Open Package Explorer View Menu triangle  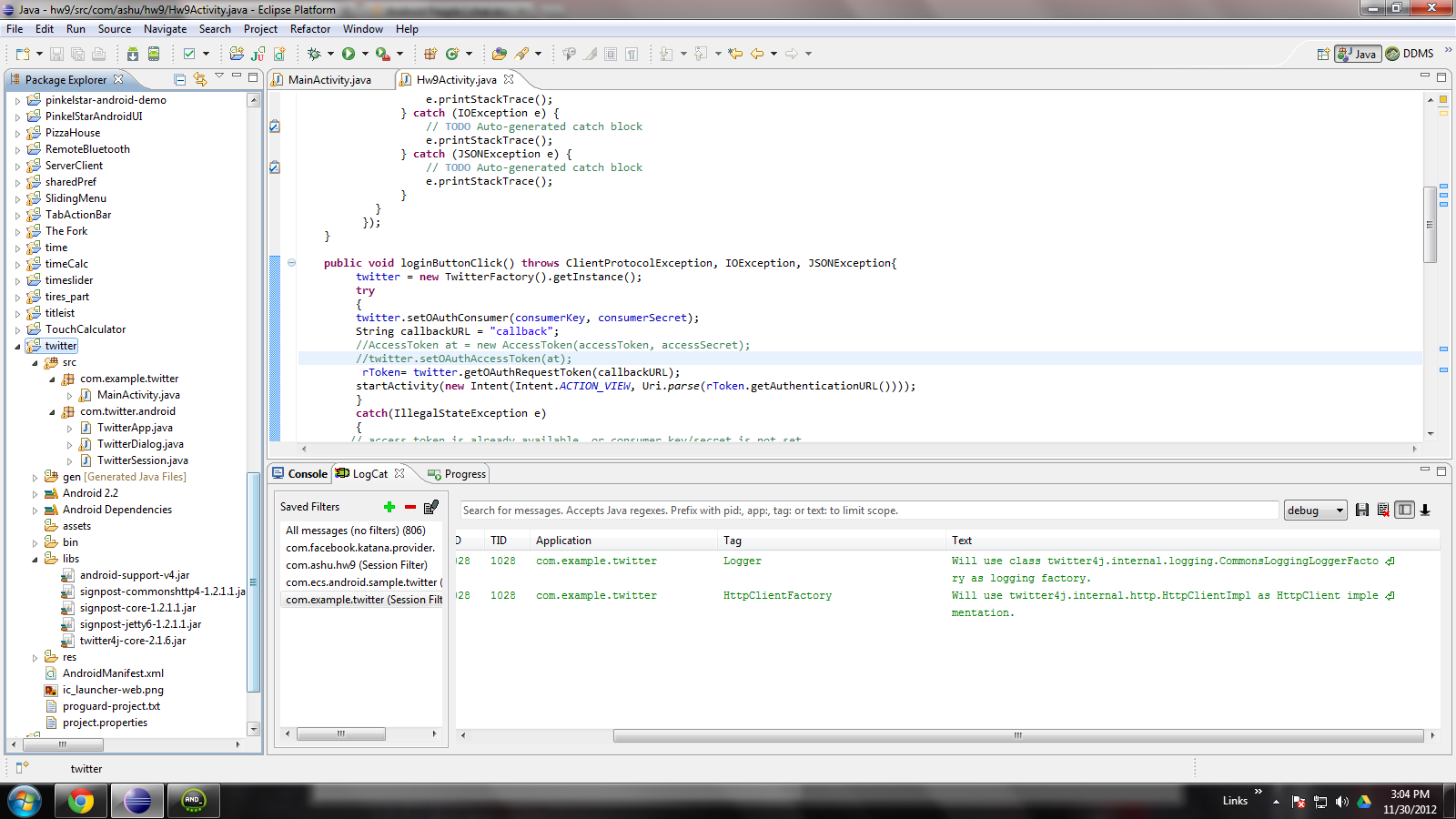(x=219, y=76)
